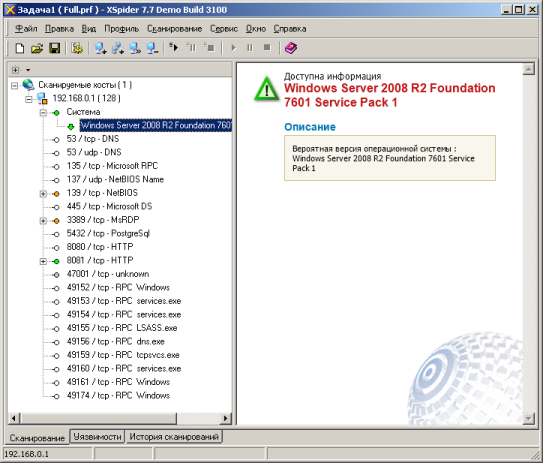Click the circle icon for 47001 / tcp - unknown
Viewport: 543px width, 463px height.
point(56,275)
